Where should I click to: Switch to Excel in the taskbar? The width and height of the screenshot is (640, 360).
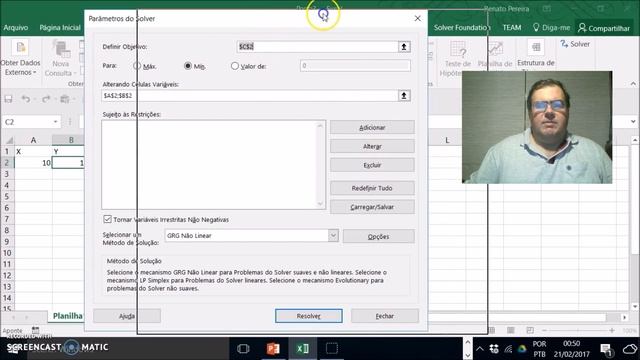click(302, 349)
